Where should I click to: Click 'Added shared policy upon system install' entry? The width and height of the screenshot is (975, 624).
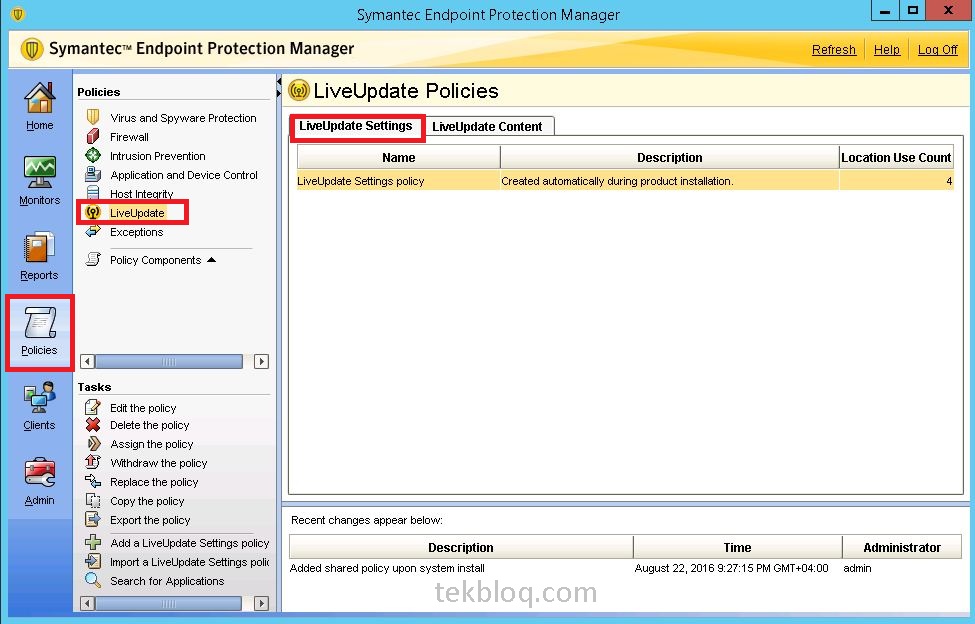point(387,568)
